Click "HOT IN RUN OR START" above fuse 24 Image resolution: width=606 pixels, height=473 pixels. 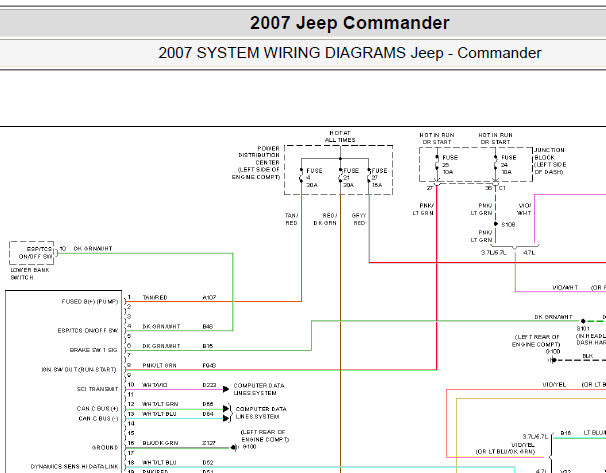(x=495, y=138)
